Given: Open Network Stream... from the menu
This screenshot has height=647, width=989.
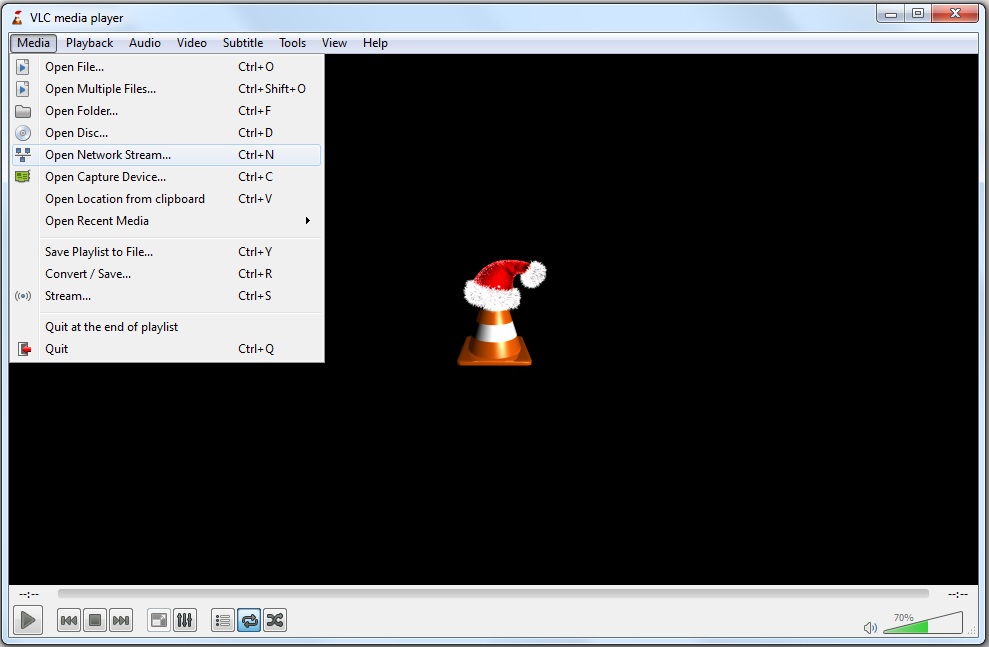Looking at the screenshot, I should click(167, 155).
